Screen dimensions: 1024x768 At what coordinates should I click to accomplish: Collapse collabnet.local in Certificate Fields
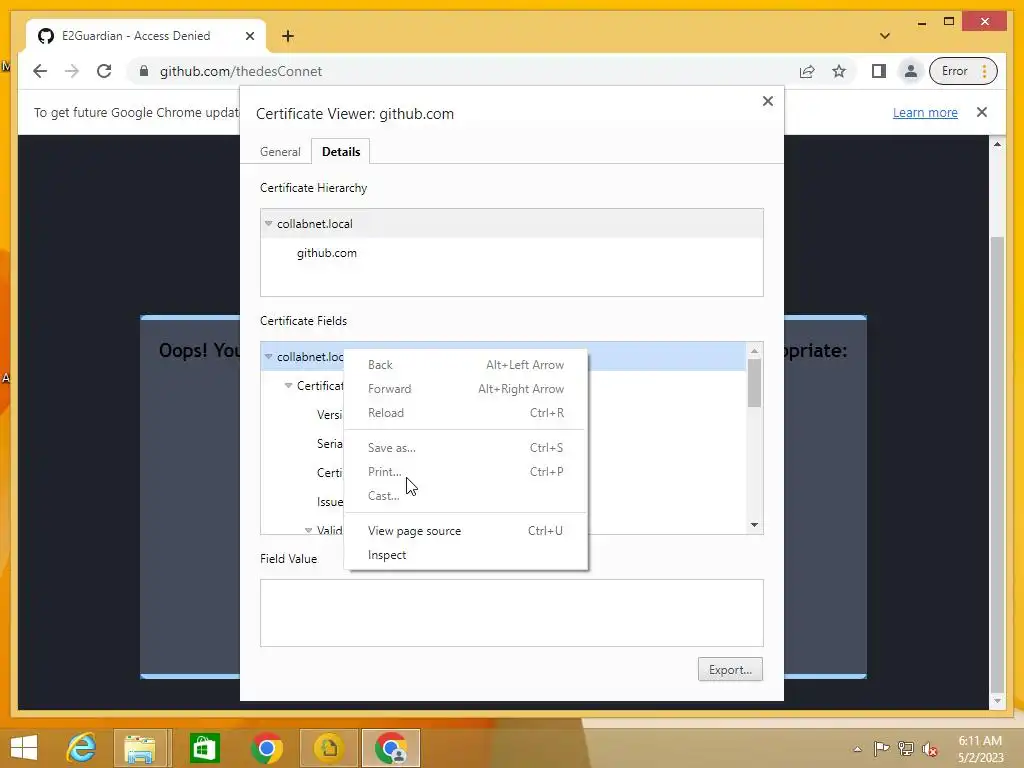[x=268, y=357]
